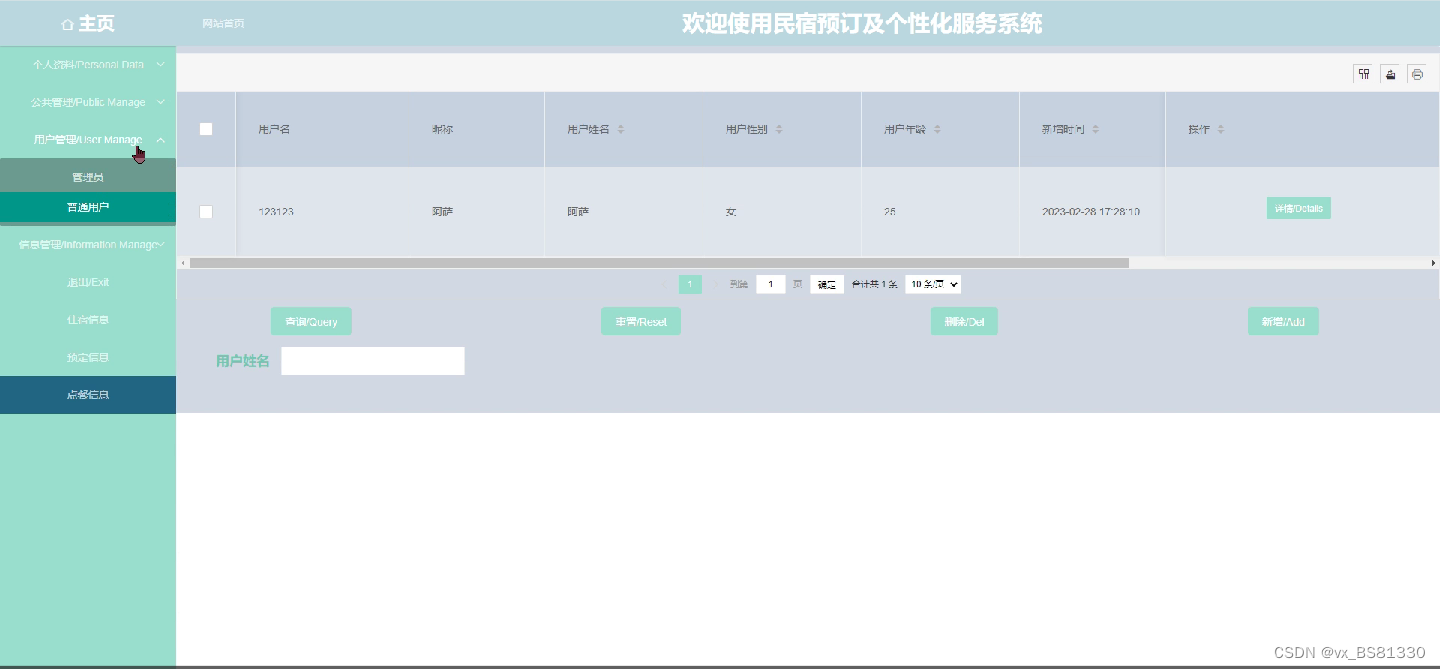
Task: Sort by 用户姓名 column arrows
Action: [620, 130]
